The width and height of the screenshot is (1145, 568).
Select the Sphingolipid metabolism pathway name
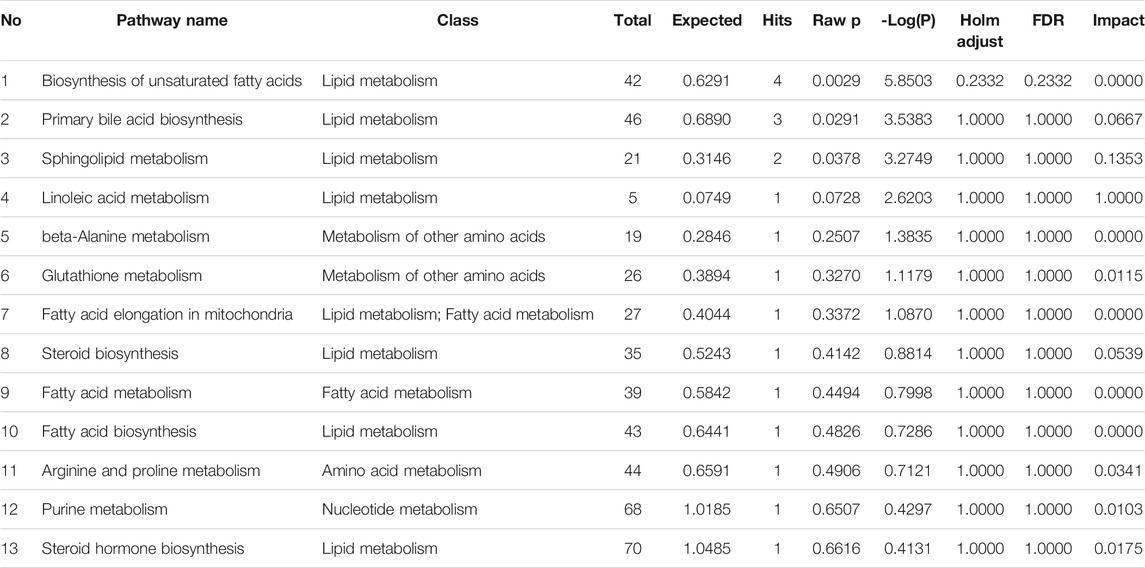tap(125, 158)
